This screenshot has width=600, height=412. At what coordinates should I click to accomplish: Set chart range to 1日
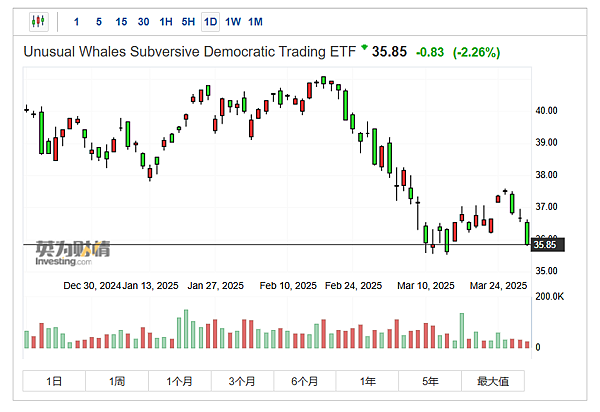(54, 381)
